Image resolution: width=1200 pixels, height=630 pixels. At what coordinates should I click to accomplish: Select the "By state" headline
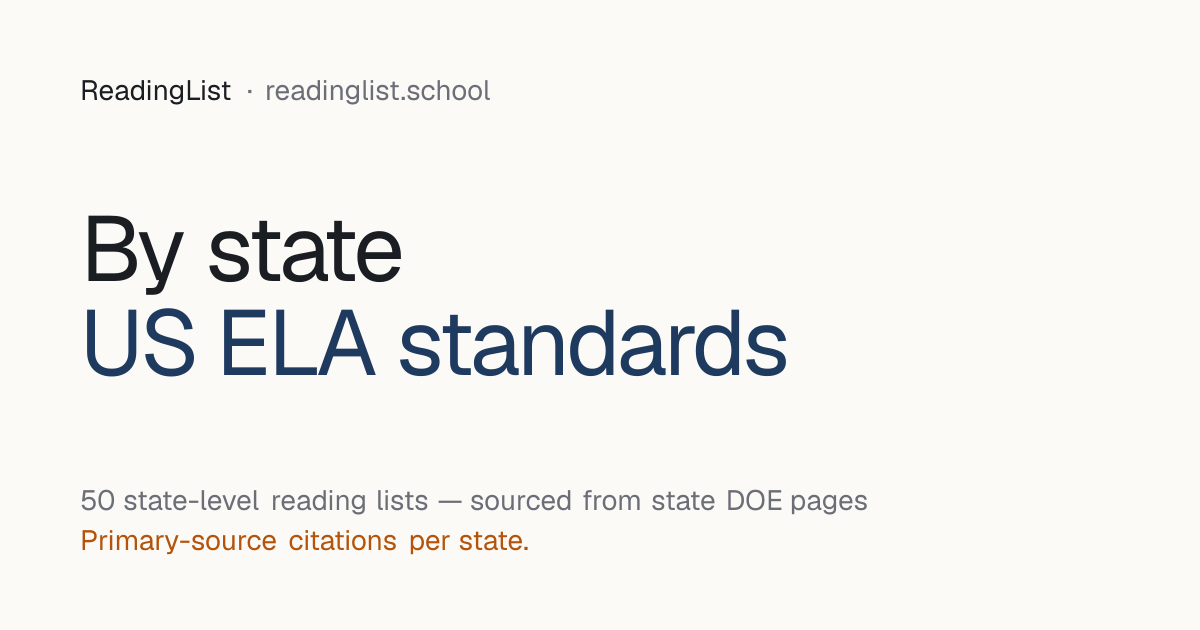tap(242, 250)
